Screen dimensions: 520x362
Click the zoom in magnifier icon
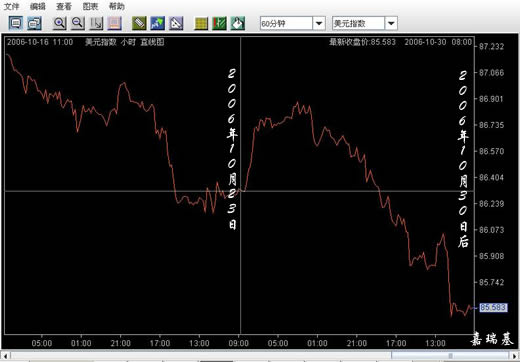[x=60, y=23]
